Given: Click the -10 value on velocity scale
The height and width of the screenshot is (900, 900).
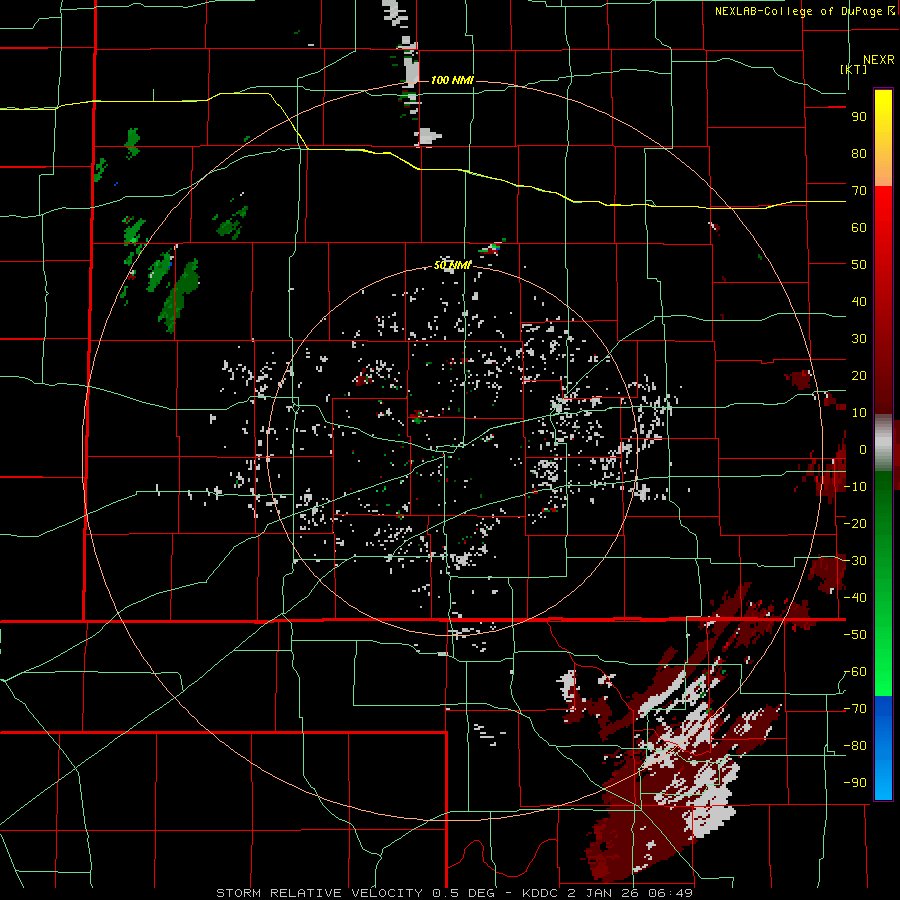Looking at the screenshot, I should (855, 487).
